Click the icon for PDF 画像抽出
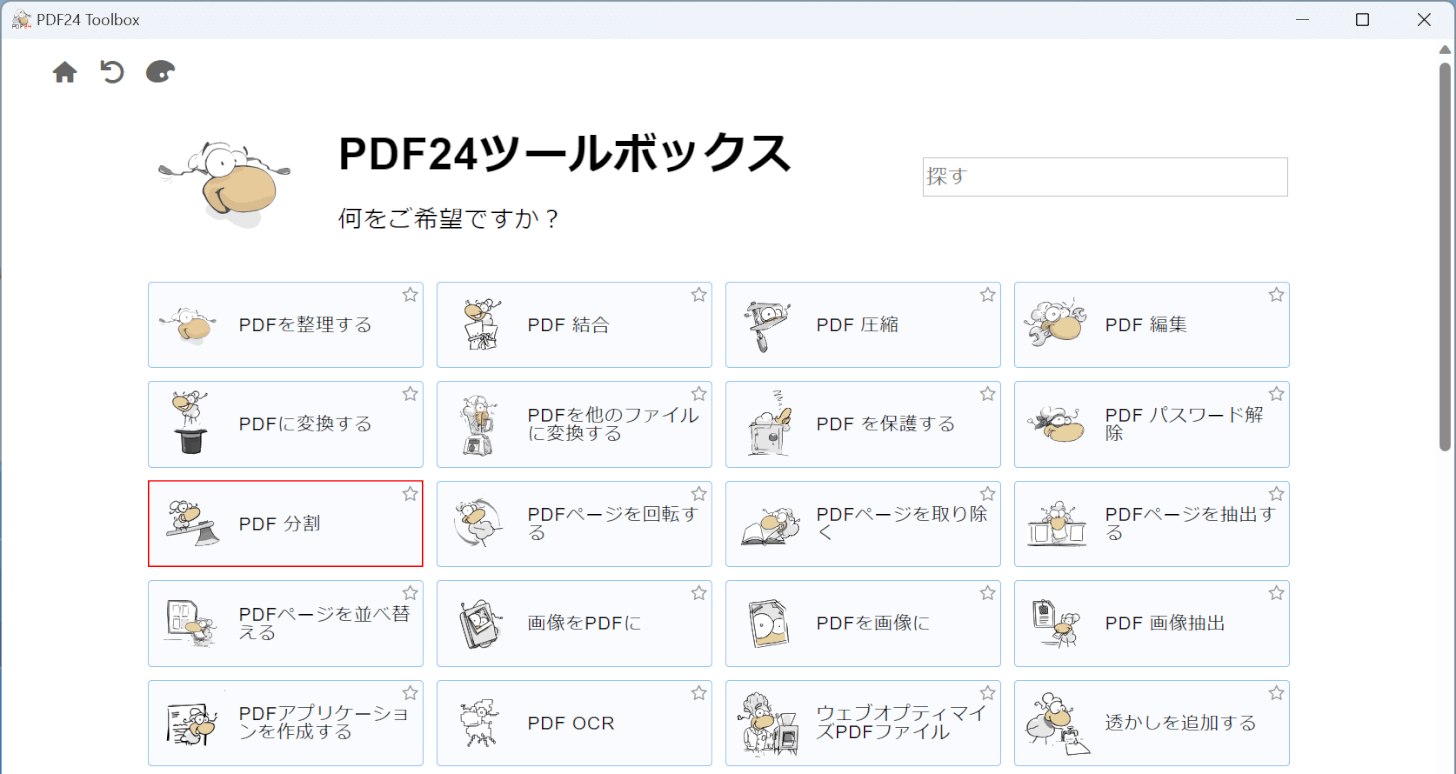The width and height of the screenshot is (1456, 774). (x=1055, y=623)
